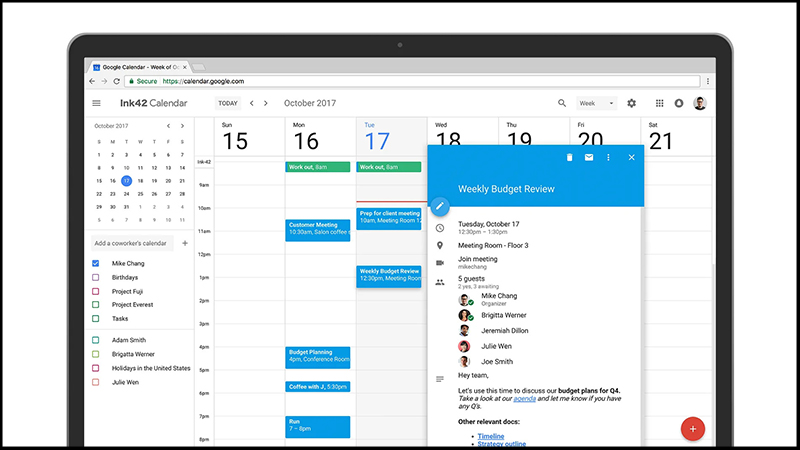Show next month in mini calendar

pos(182,126)
